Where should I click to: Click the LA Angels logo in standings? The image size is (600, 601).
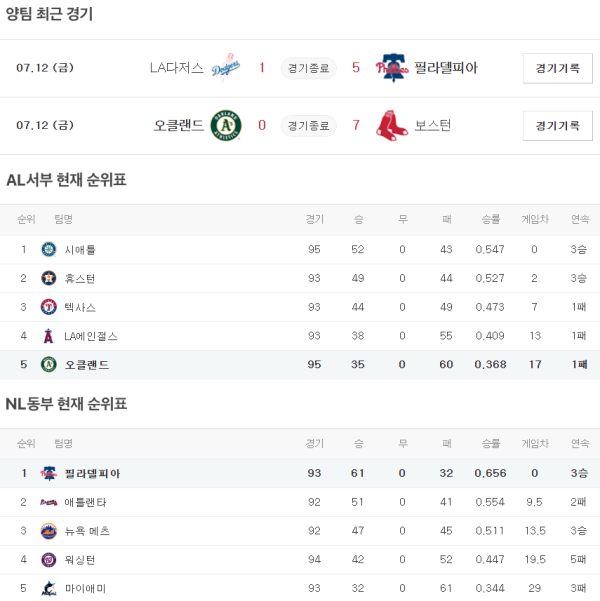(x=48, y=336)
